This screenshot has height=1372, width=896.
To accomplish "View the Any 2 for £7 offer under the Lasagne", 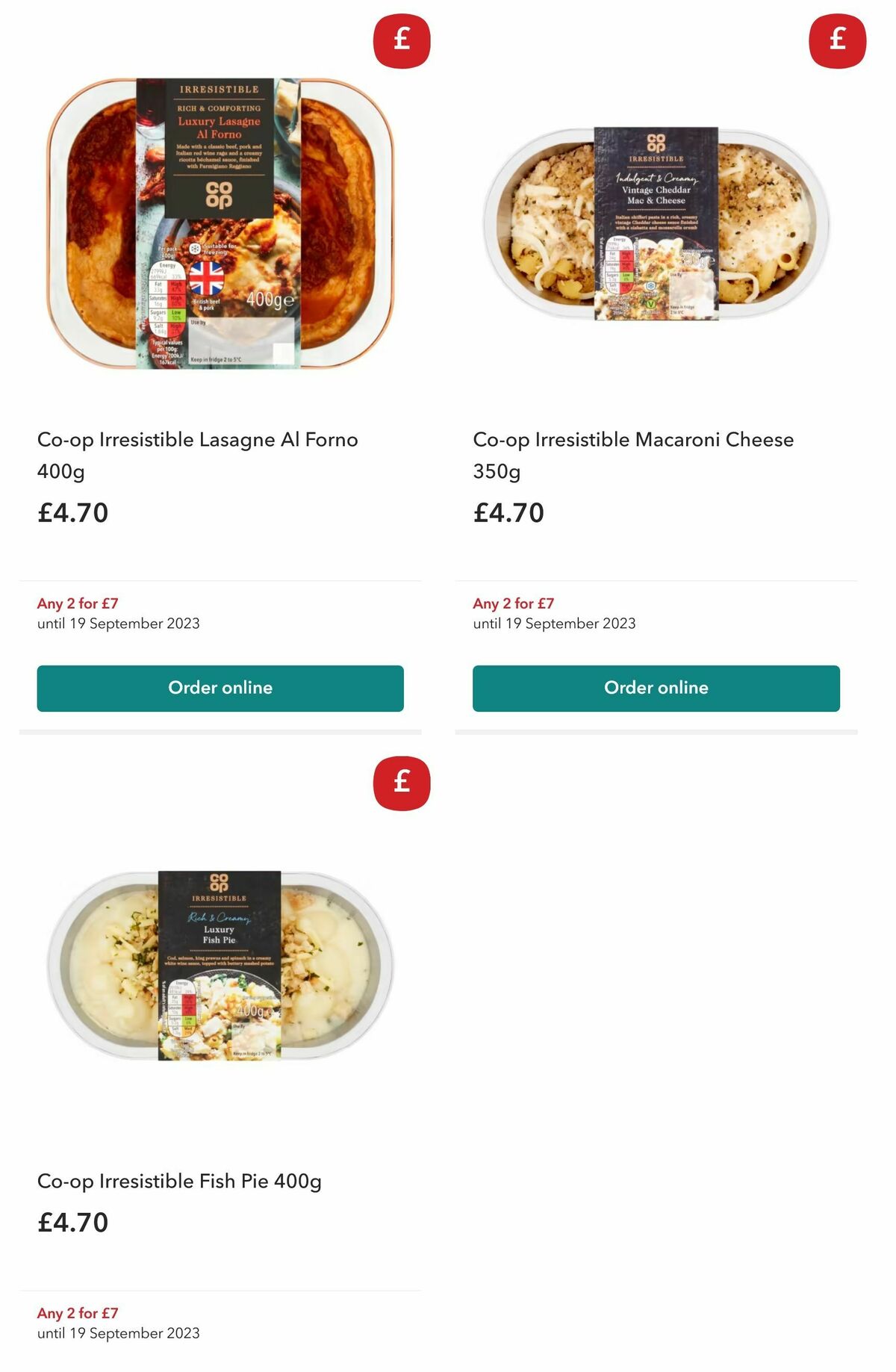I will point(78,603).
